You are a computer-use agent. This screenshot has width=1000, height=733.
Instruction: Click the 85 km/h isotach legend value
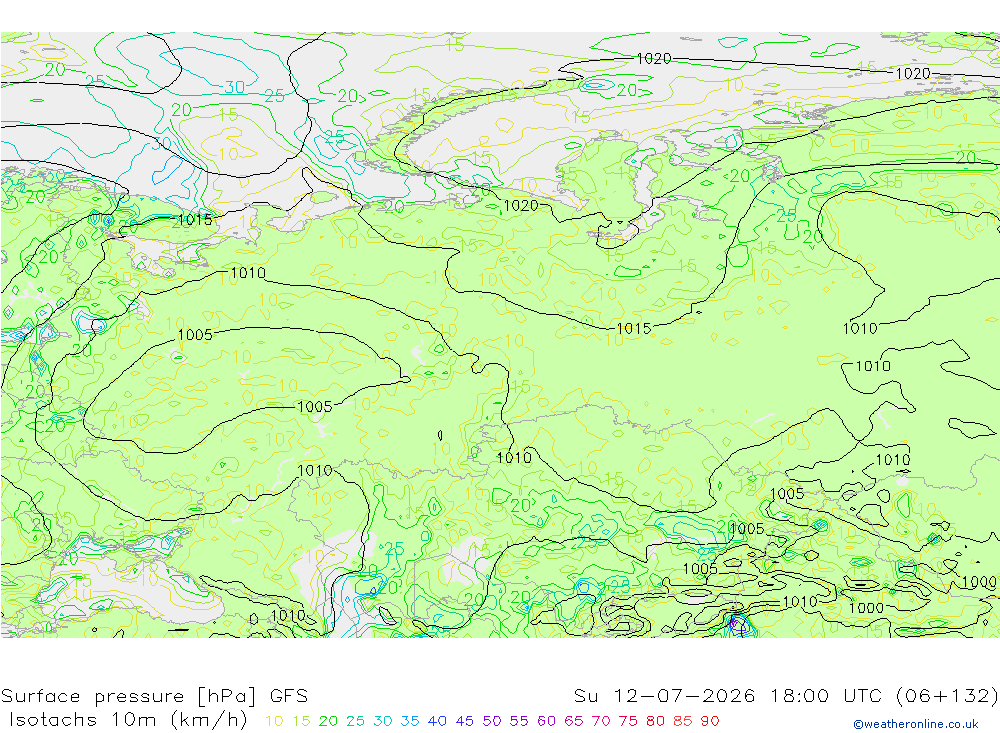682,721
